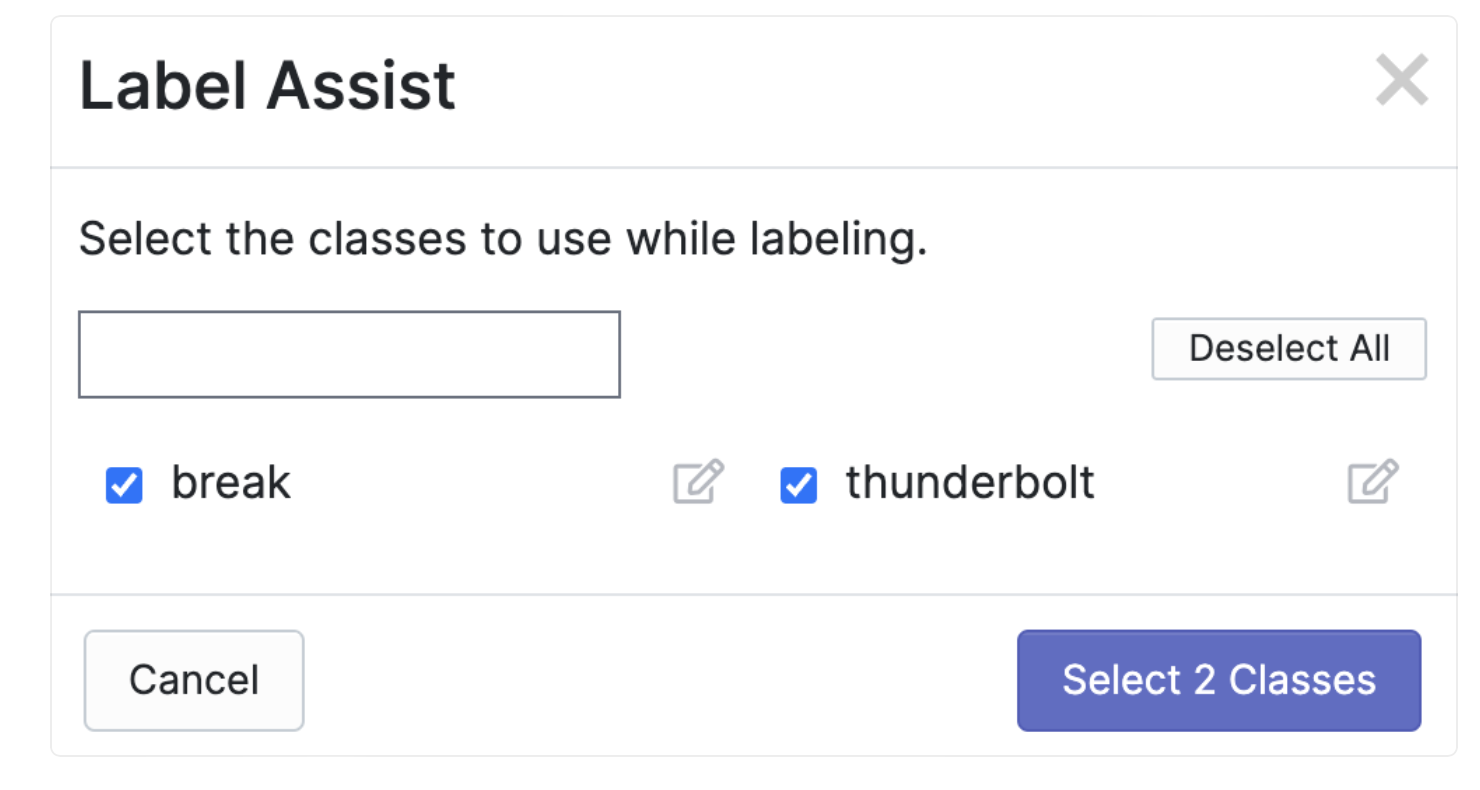Open the pencil icon beside break
The width and height of the screenshot is (1480, 790).
click(x=697, y=482)
